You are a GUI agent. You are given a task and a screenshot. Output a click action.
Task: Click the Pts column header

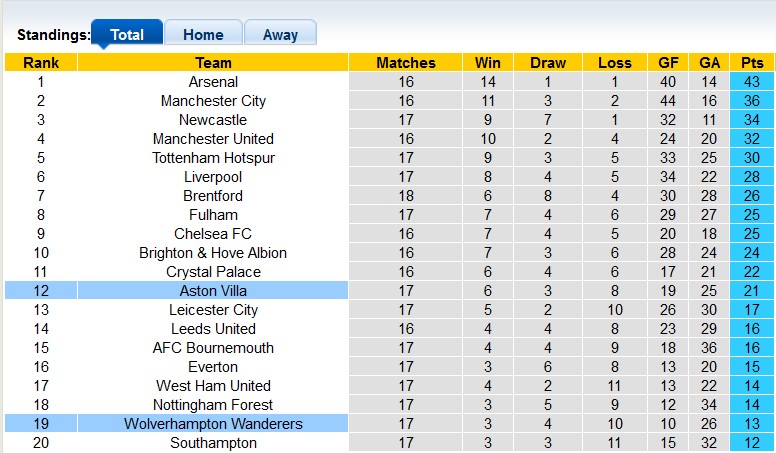[x=751, y=62]
